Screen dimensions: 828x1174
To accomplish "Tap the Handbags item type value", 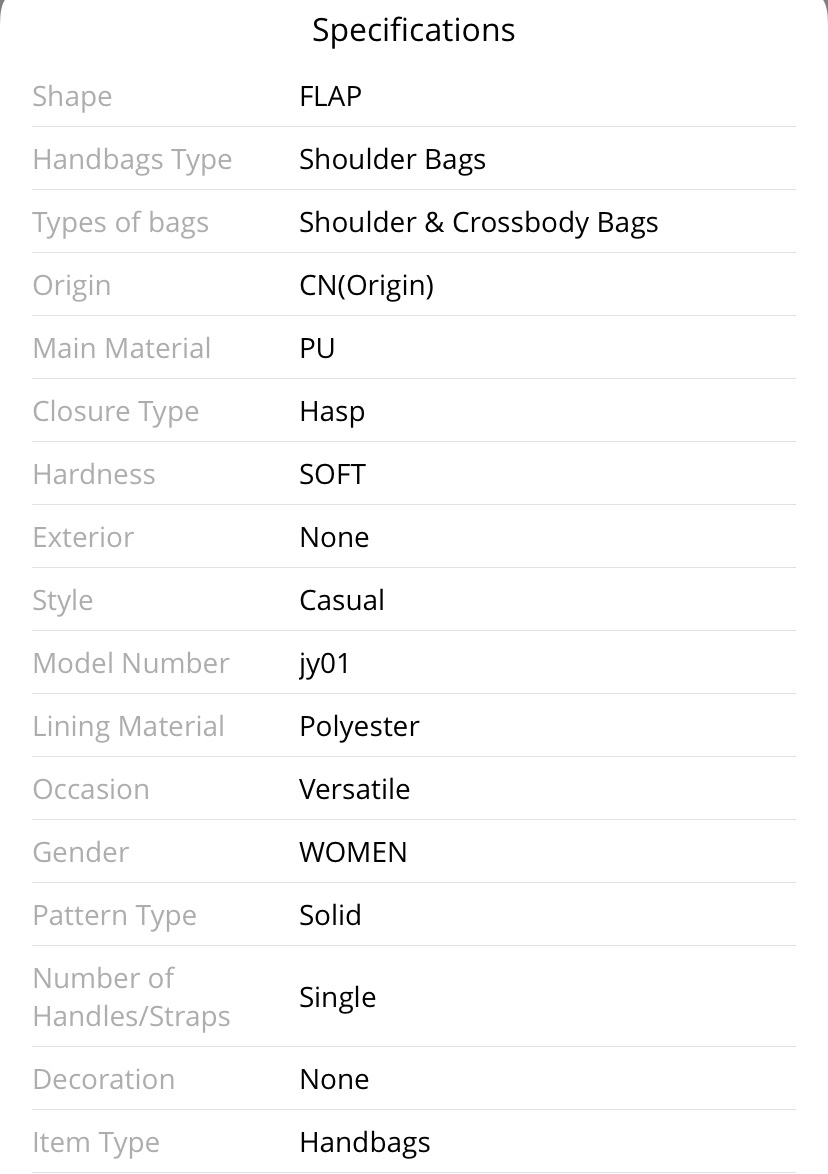I will [365, 1143].
